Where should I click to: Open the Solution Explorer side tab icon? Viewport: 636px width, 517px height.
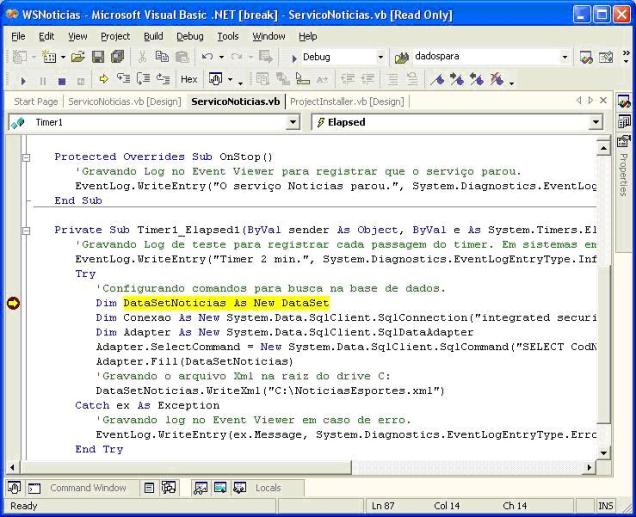pos(624,102)
